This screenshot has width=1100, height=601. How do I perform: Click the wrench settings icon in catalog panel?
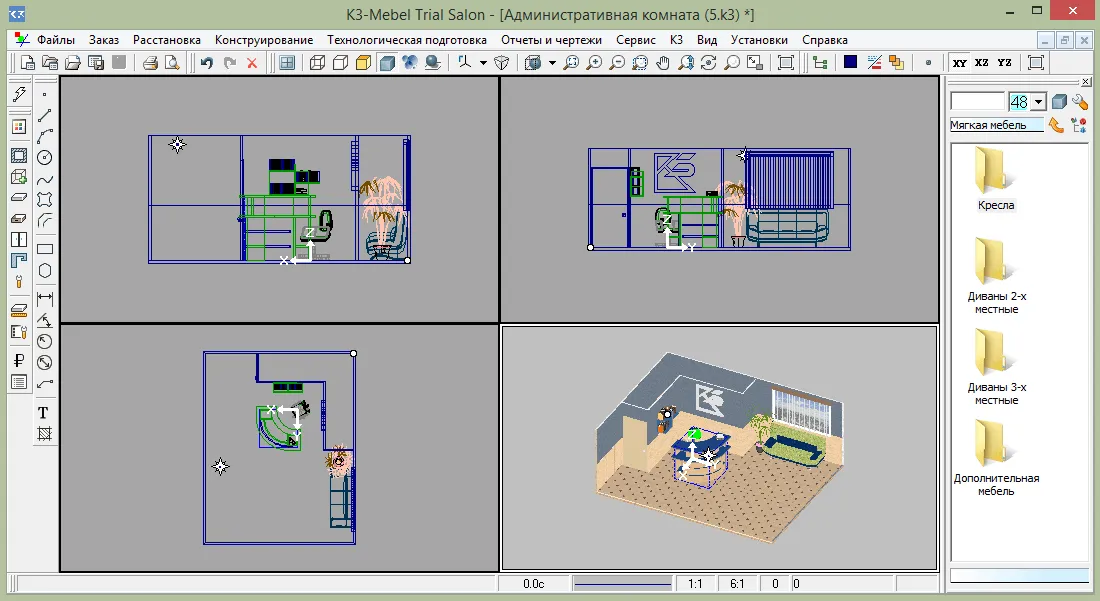pos(1080,102)
